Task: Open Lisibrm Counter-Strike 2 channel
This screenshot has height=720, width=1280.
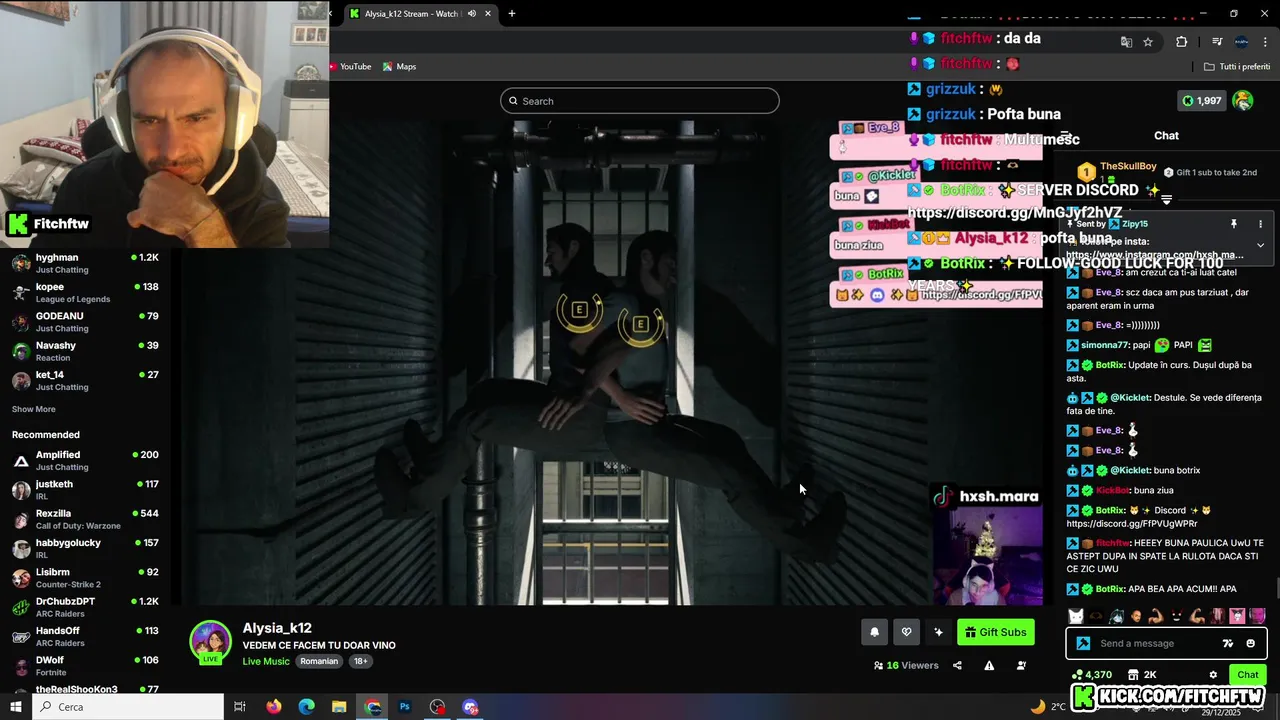Action: coord(85,577)
